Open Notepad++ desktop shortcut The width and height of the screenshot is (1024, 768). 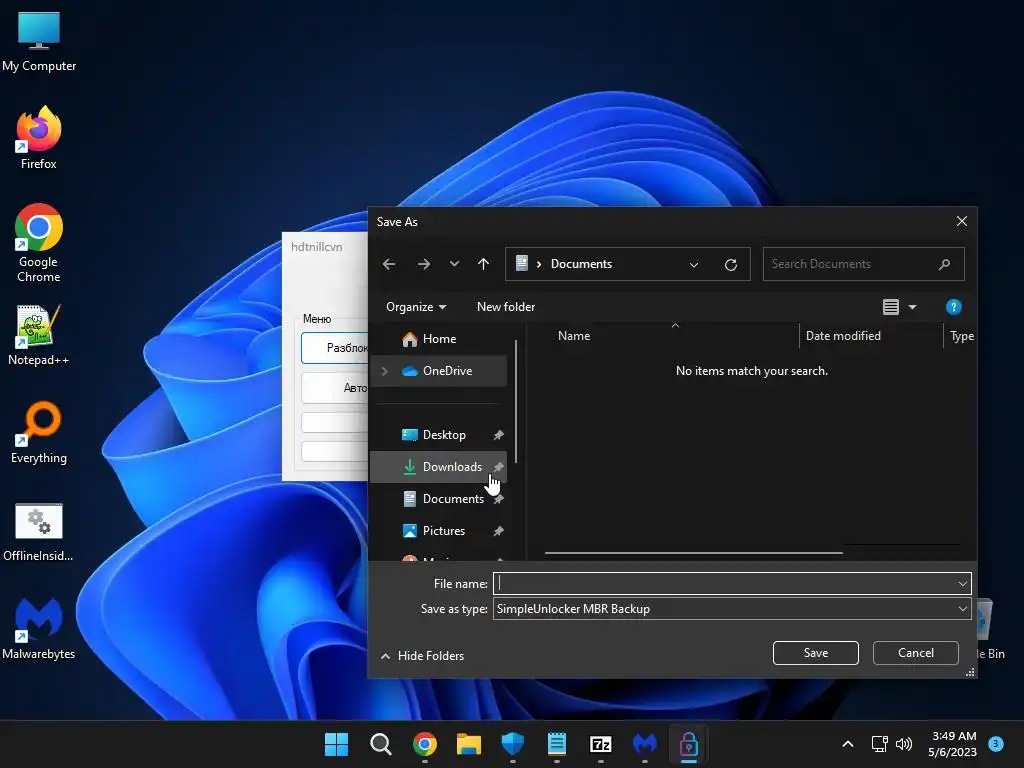pyautogui.click(x=39, y=335)
